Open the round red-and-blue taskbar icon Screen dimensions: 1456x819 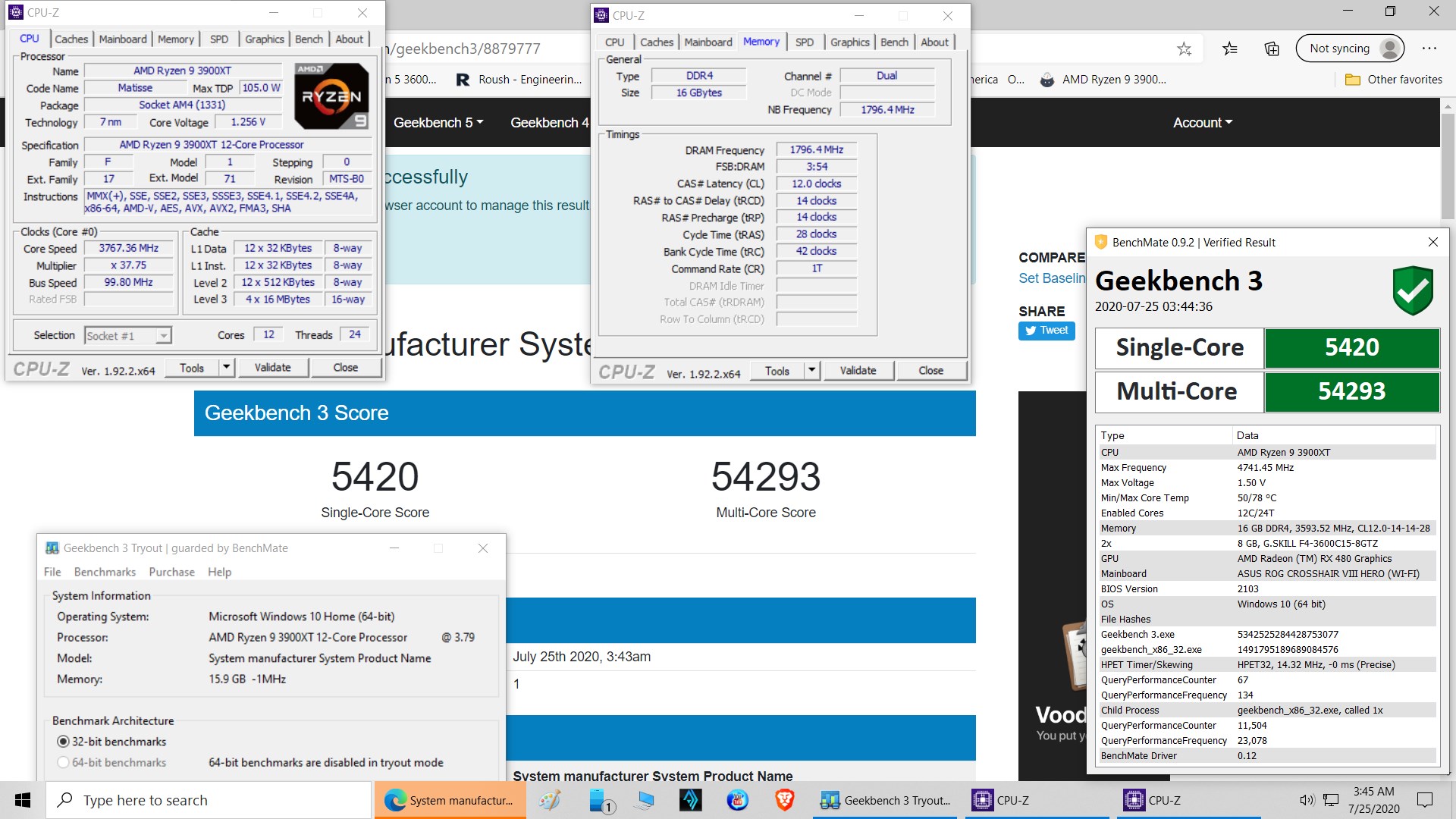point(737,800)
